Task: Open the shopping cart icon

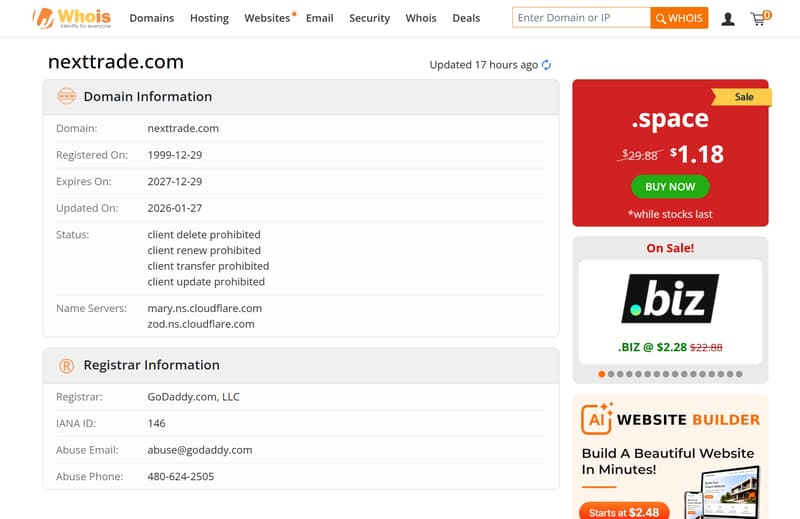Action: point(760,18)
